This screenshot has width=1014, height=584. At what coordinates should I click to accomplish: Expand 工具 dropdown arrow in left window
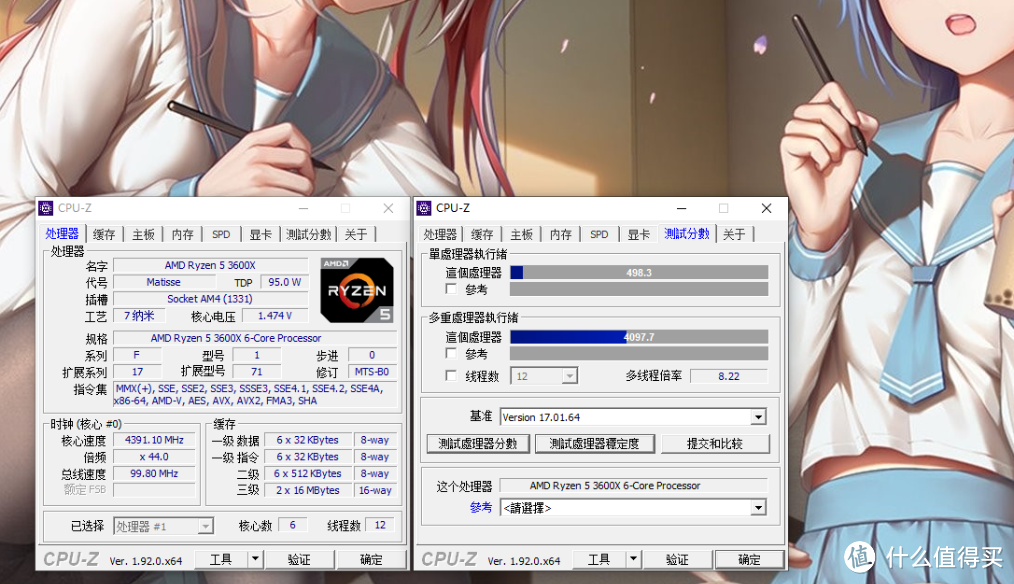[x=255, y=559]
